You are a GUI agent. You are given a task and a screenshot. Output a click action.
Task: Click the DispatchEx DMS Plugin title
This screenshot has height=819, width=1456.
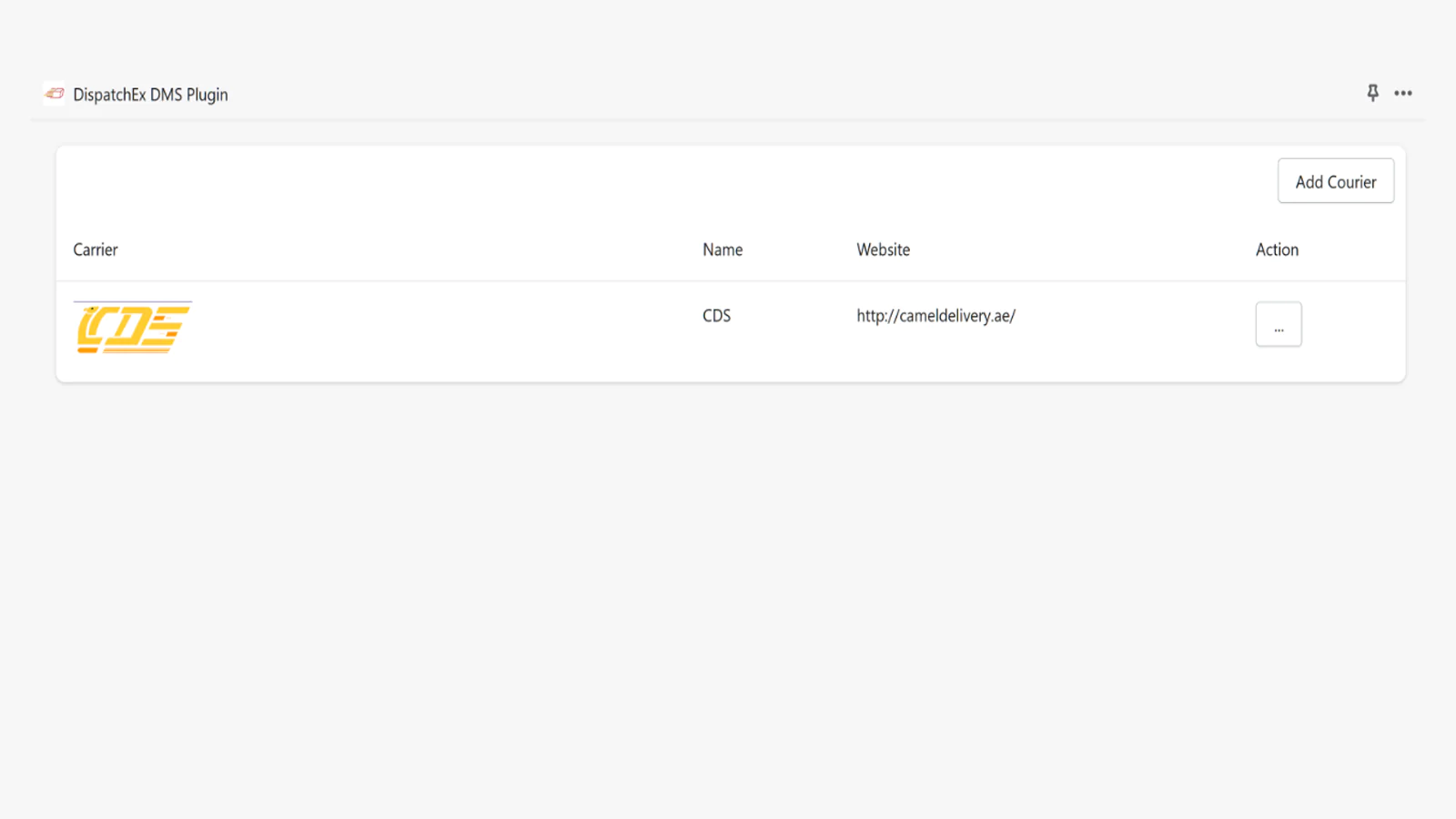click(150, 95)
